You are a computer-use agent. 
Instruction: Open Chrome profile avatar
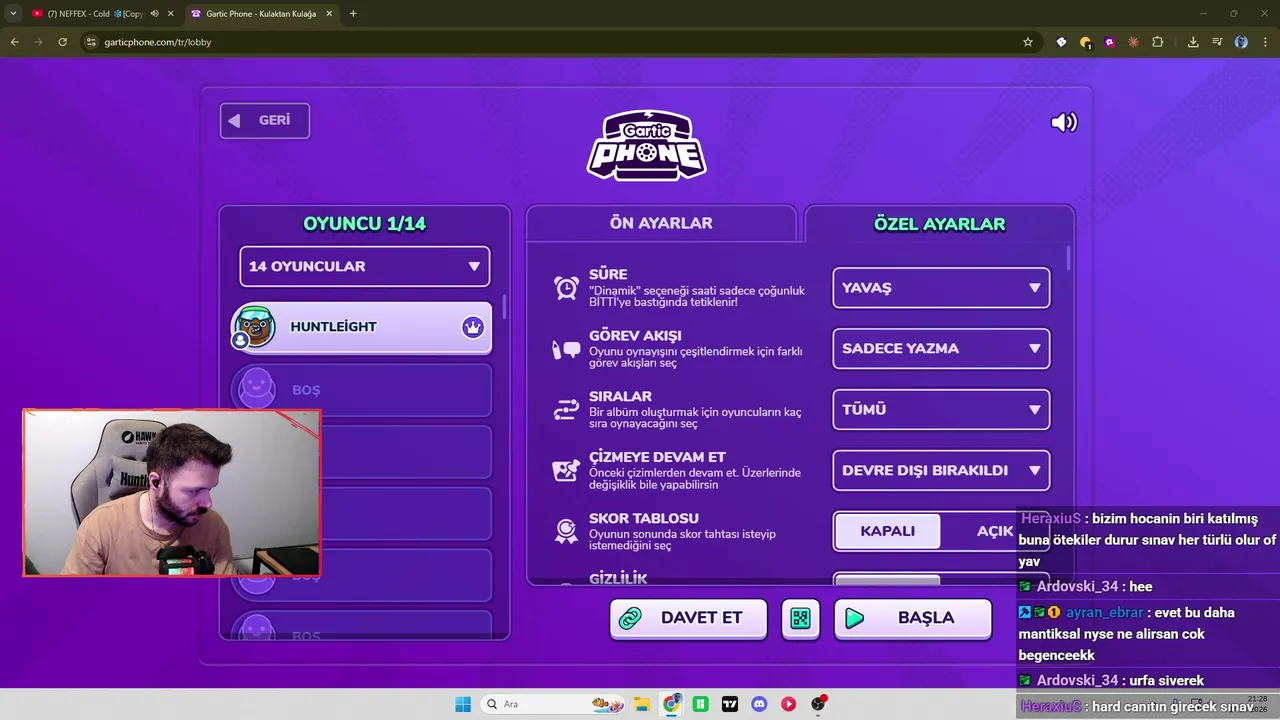[x=1241, y=42]
